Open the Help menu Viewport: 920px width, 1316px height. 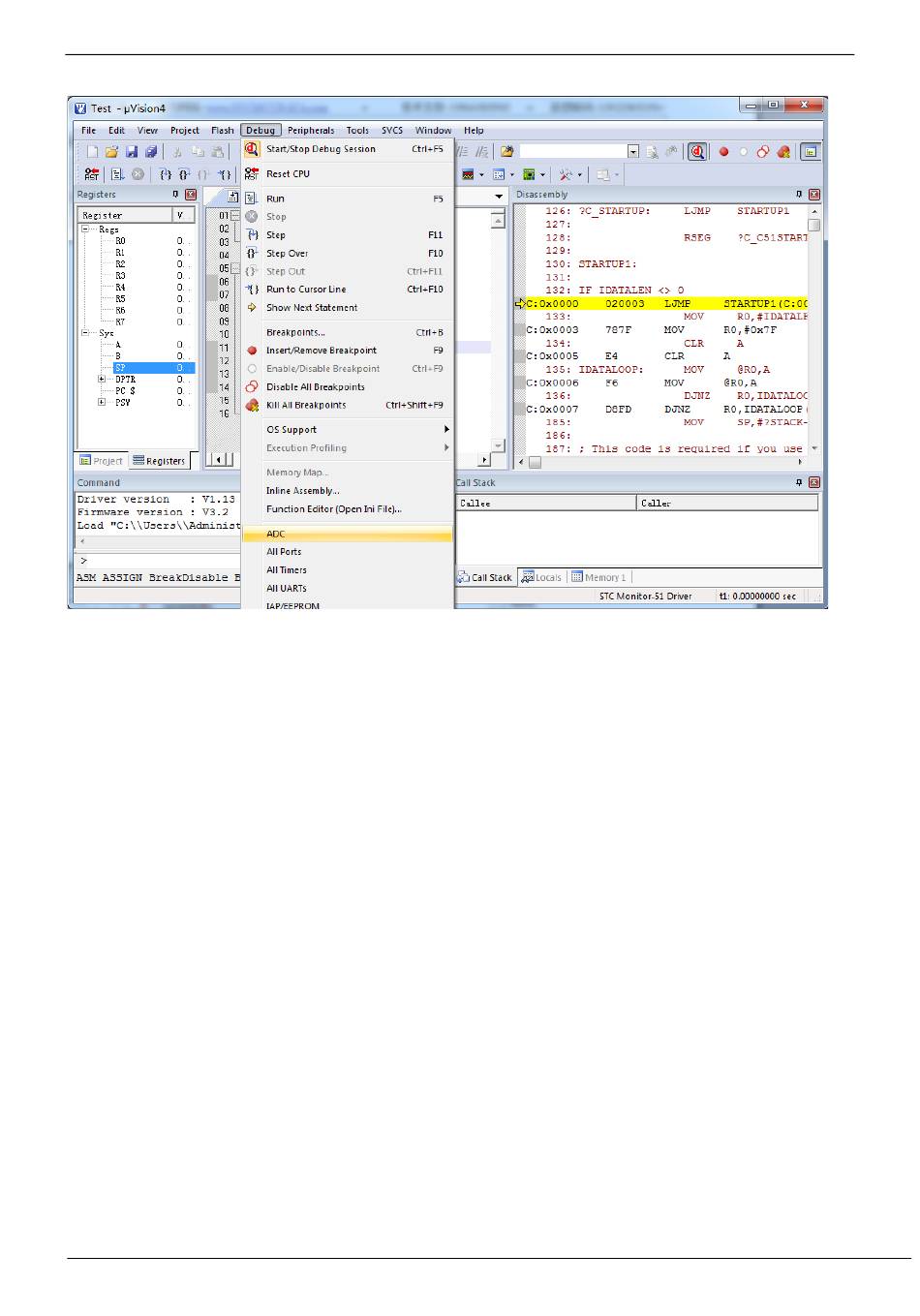pos(474,131)
